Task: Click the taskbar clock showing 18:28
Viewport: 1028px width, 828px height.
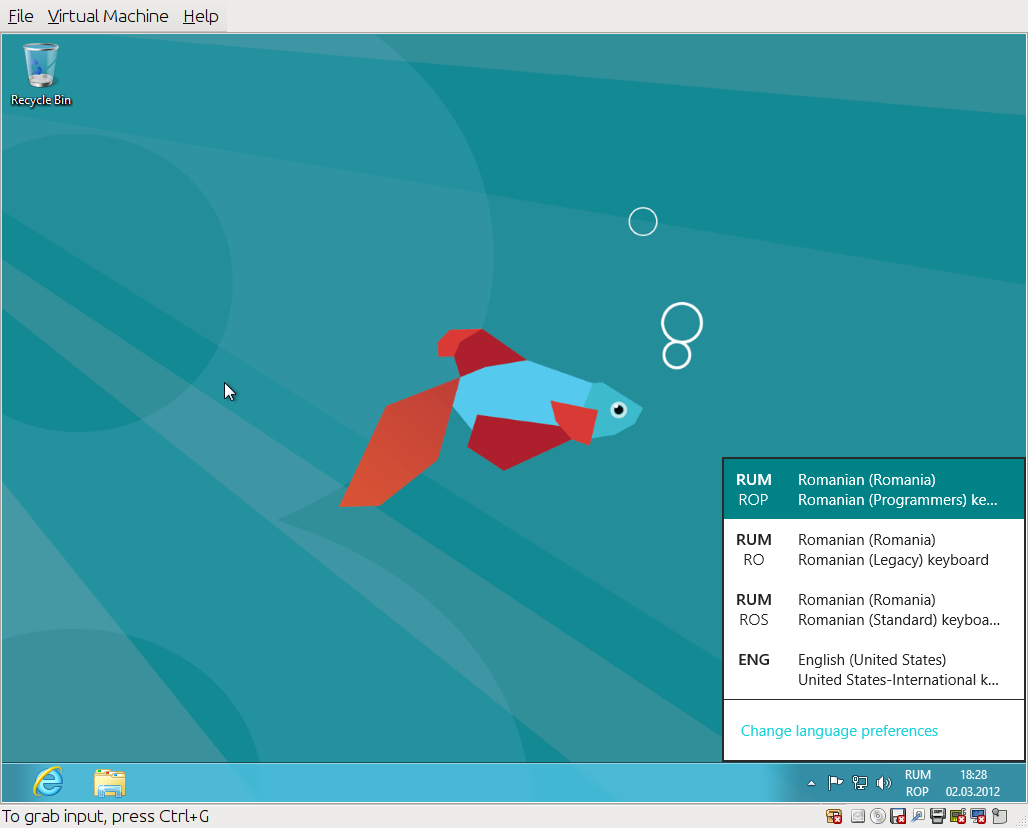Action: tap(973, 783)
